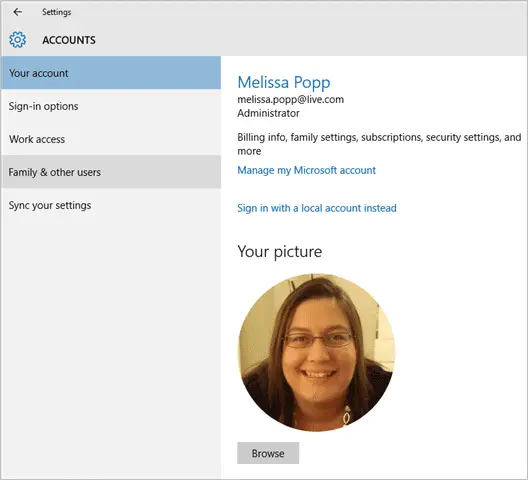Click the circular profile picture

point(316,352)
